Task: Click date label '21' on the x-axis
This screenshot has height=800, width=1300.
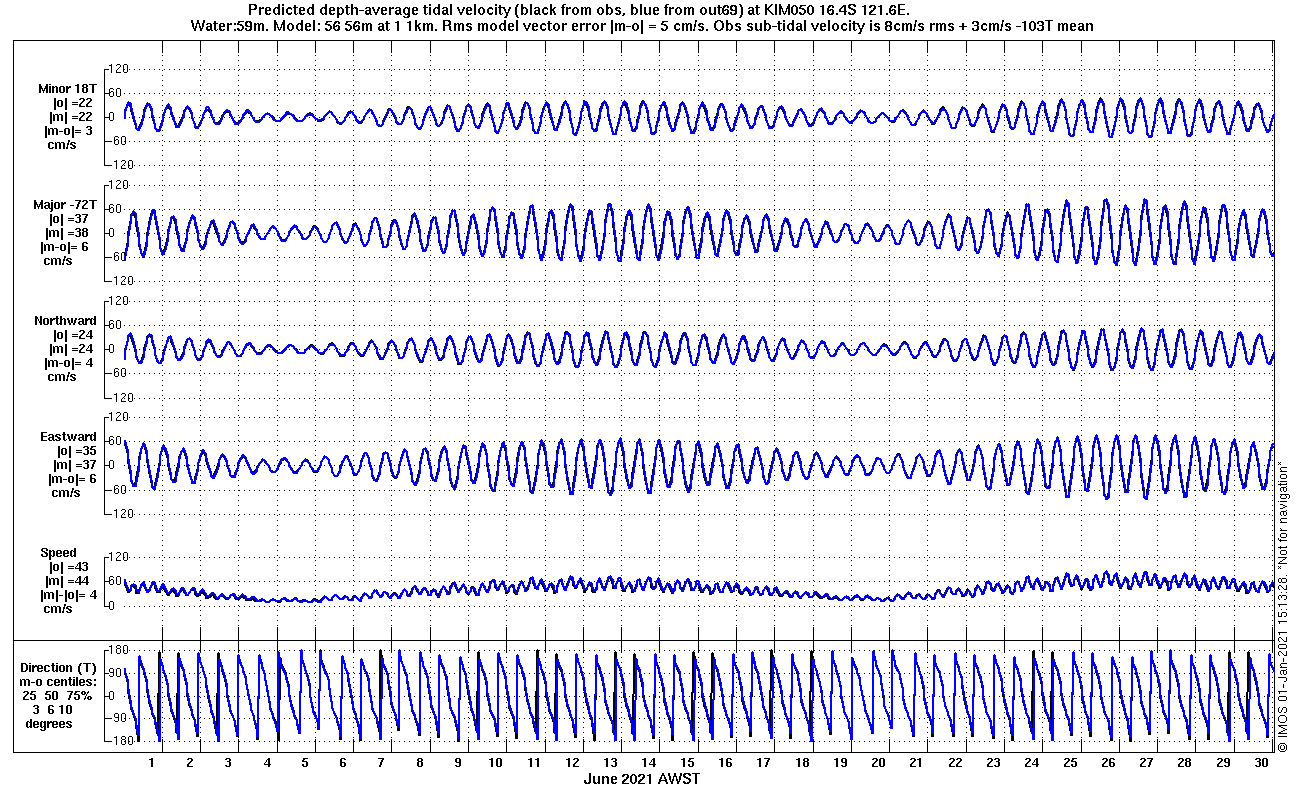Action: coord(916,762)
